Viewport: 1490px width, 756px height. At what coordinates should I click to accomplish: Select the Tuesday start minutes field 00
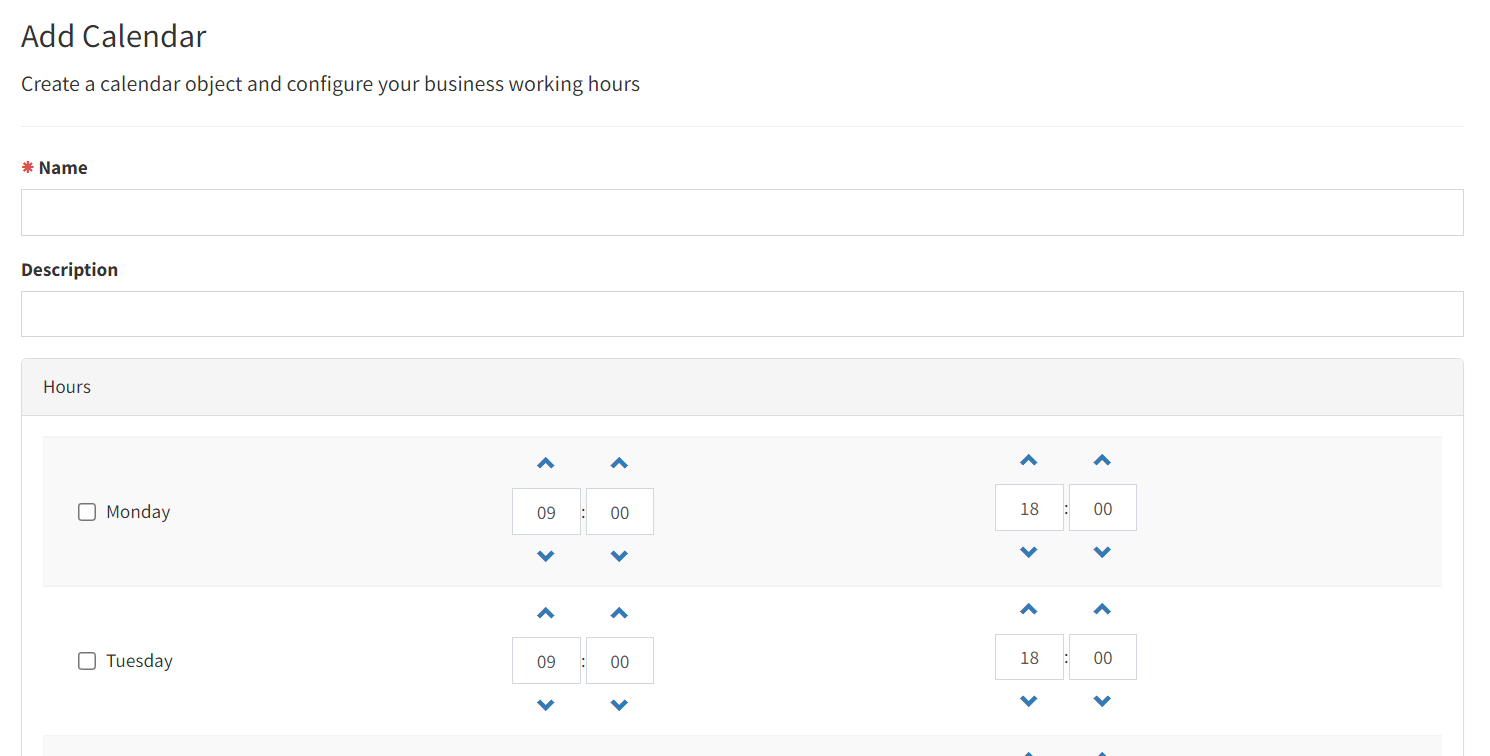point(620,661)
